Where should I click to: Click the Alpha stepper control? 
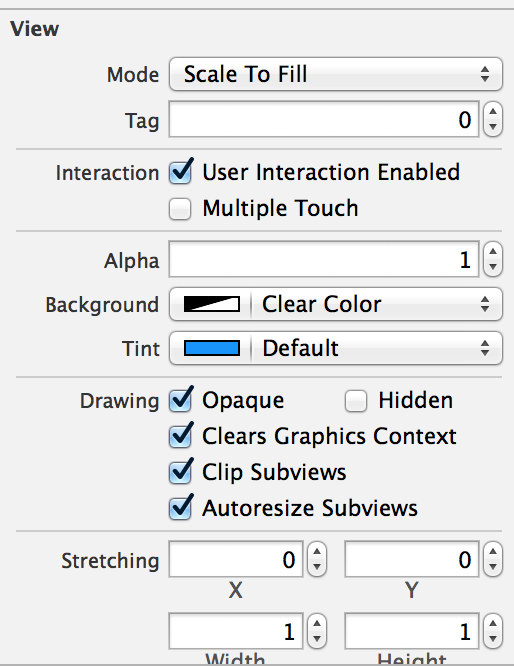pos(493,259)
